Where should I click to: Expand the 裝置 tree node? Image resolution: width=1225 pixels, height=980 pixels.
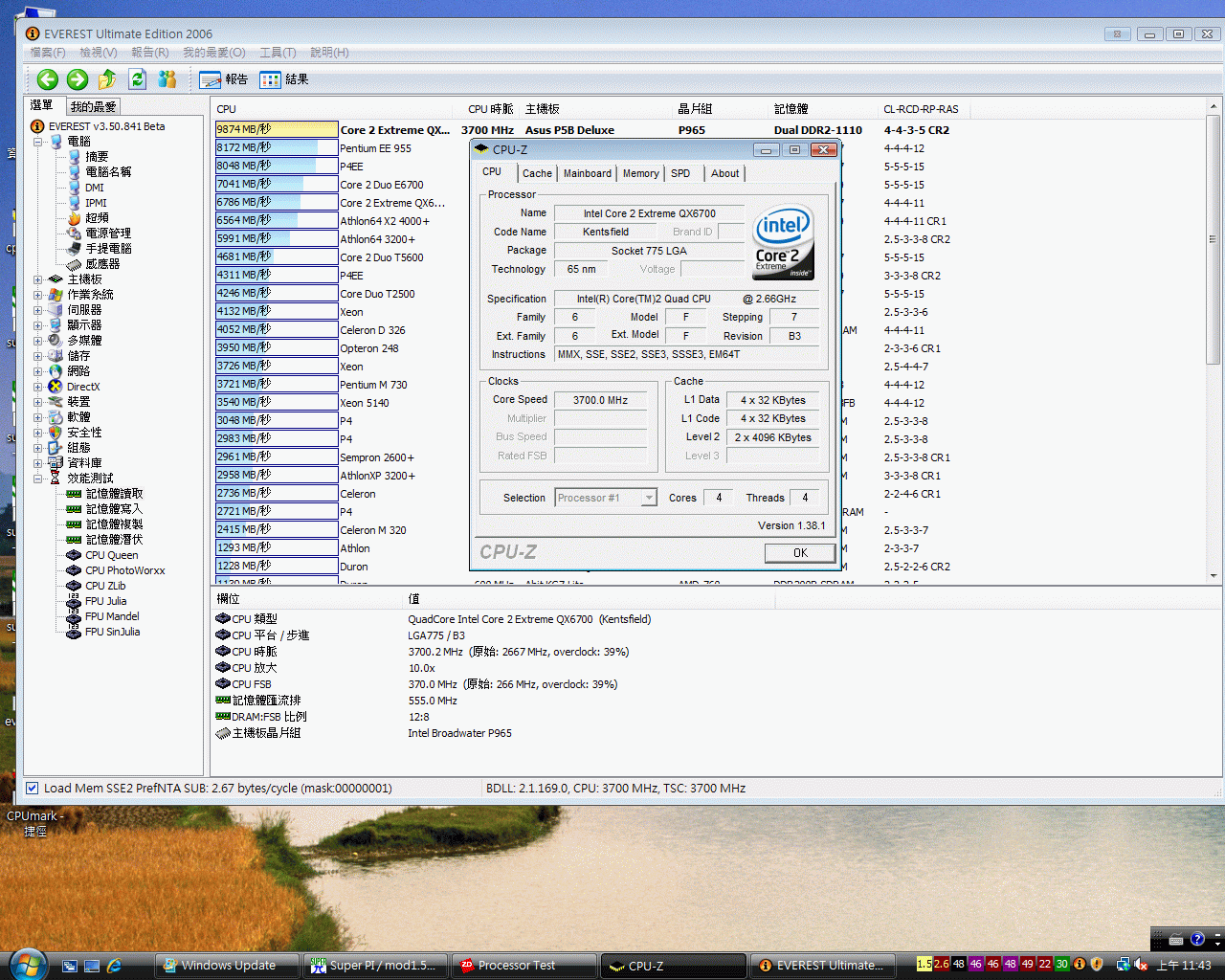tap(38, 402)
